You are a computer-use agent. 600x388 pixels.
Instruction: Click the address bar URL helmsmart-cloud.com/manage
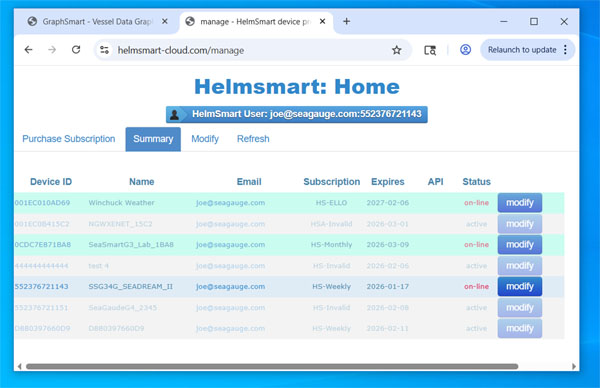coord(181,50)
